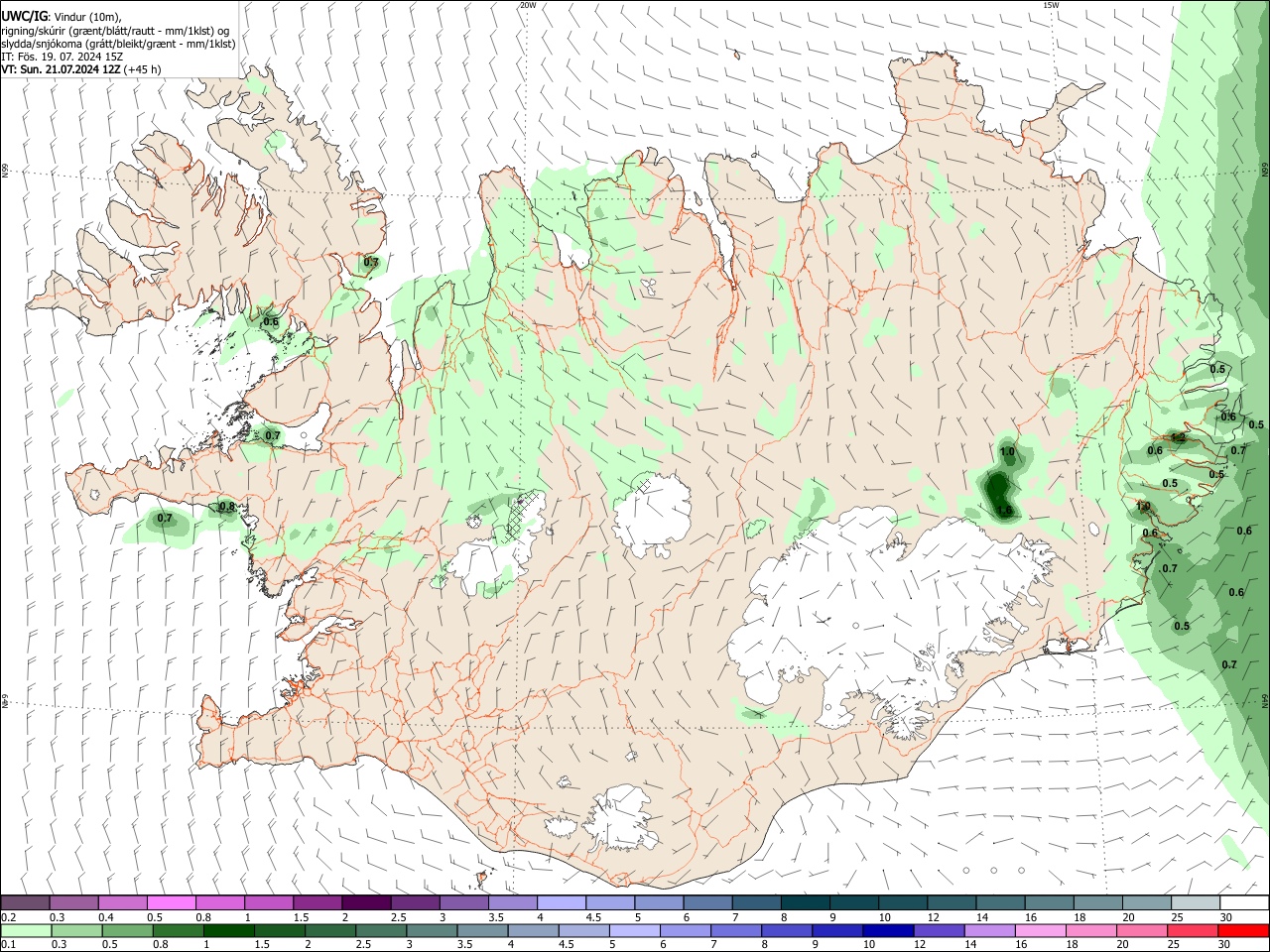Viewport: 1270px width, 952px height.
Task: Pick the 8 dark teal swatch, upper legend
Action: tap(806, 902)
